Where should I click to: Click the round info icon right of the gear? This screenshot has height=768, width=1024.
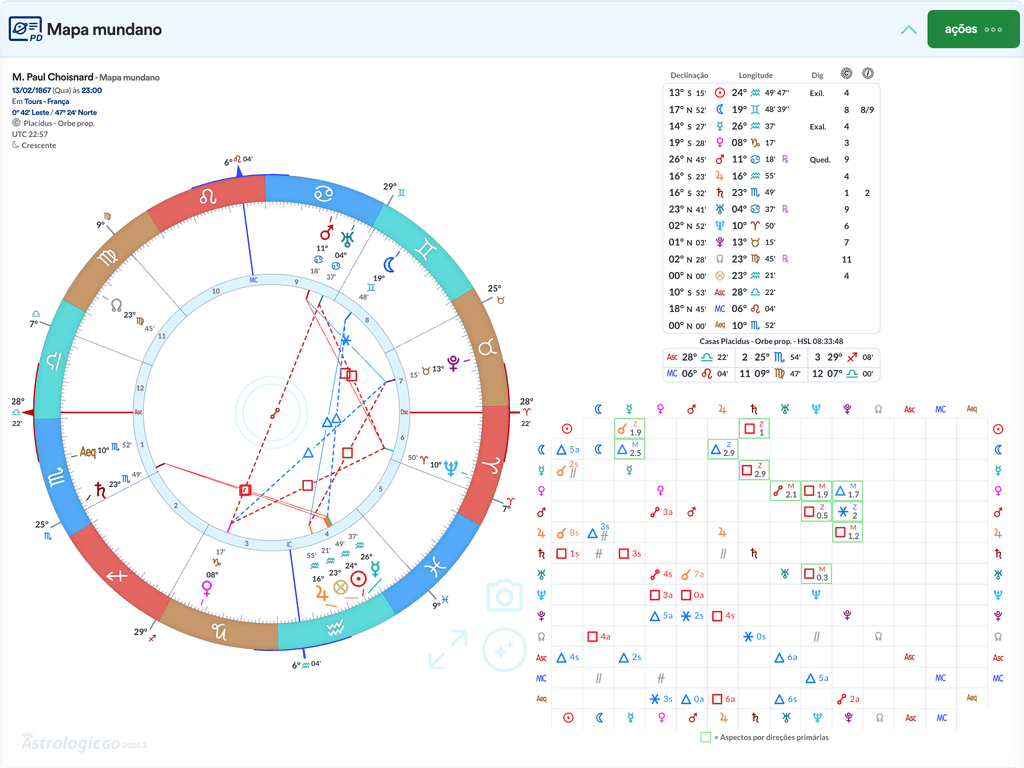868,73
